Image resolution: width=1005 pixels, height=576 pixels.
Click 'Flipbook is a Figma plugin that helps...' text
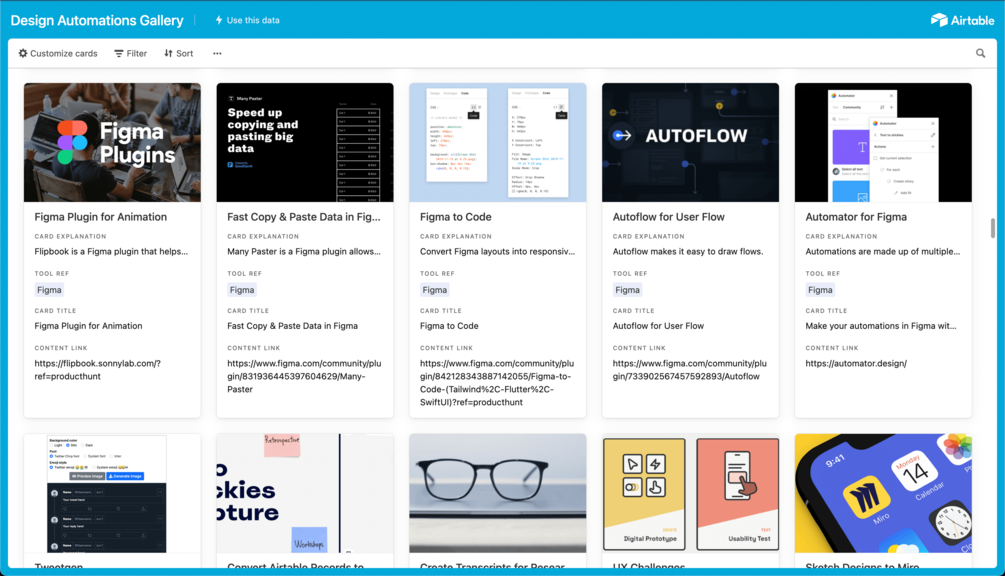[x=111, y=252]
